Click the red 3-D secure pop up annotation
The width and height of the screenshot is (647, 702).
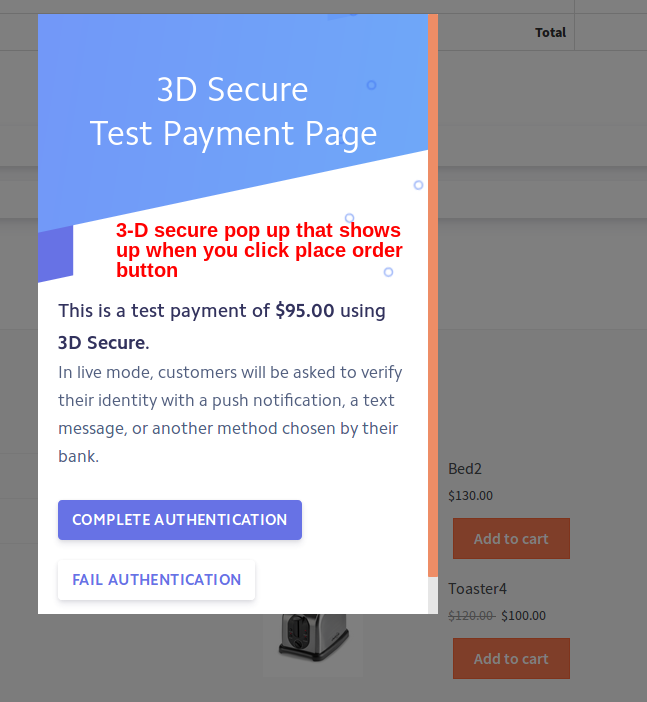[259, 250]
